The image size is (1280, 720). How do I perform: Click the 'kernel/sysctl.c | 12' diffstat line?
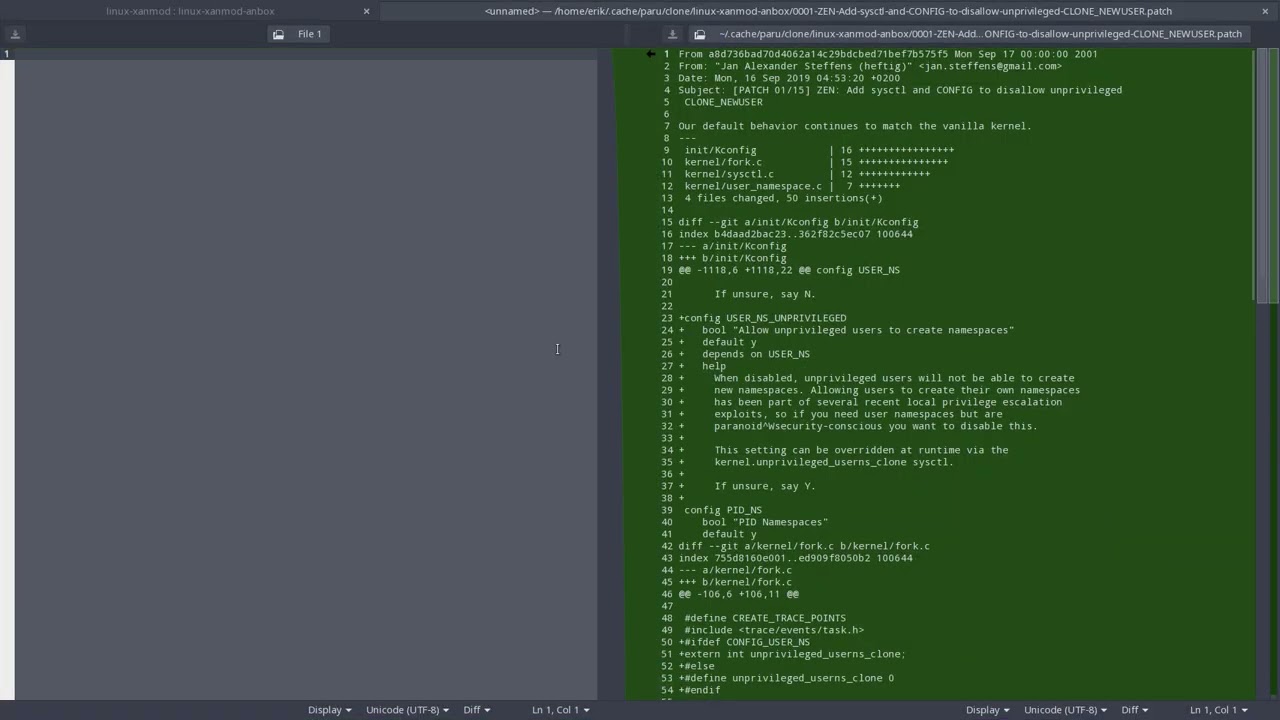(x=807, y=174)
